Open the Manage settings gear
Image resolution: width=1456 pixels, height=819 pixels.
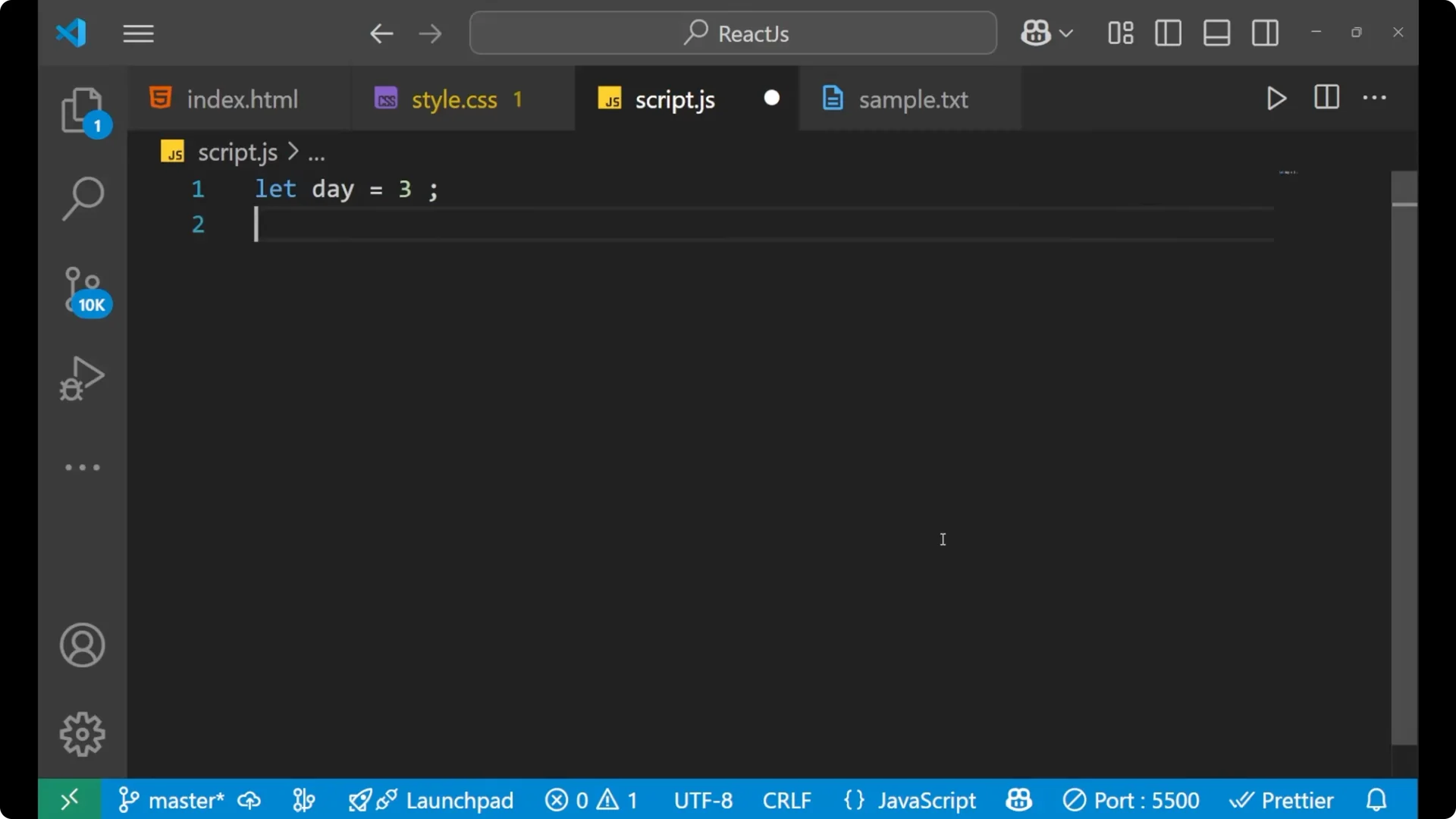[83, 733]
